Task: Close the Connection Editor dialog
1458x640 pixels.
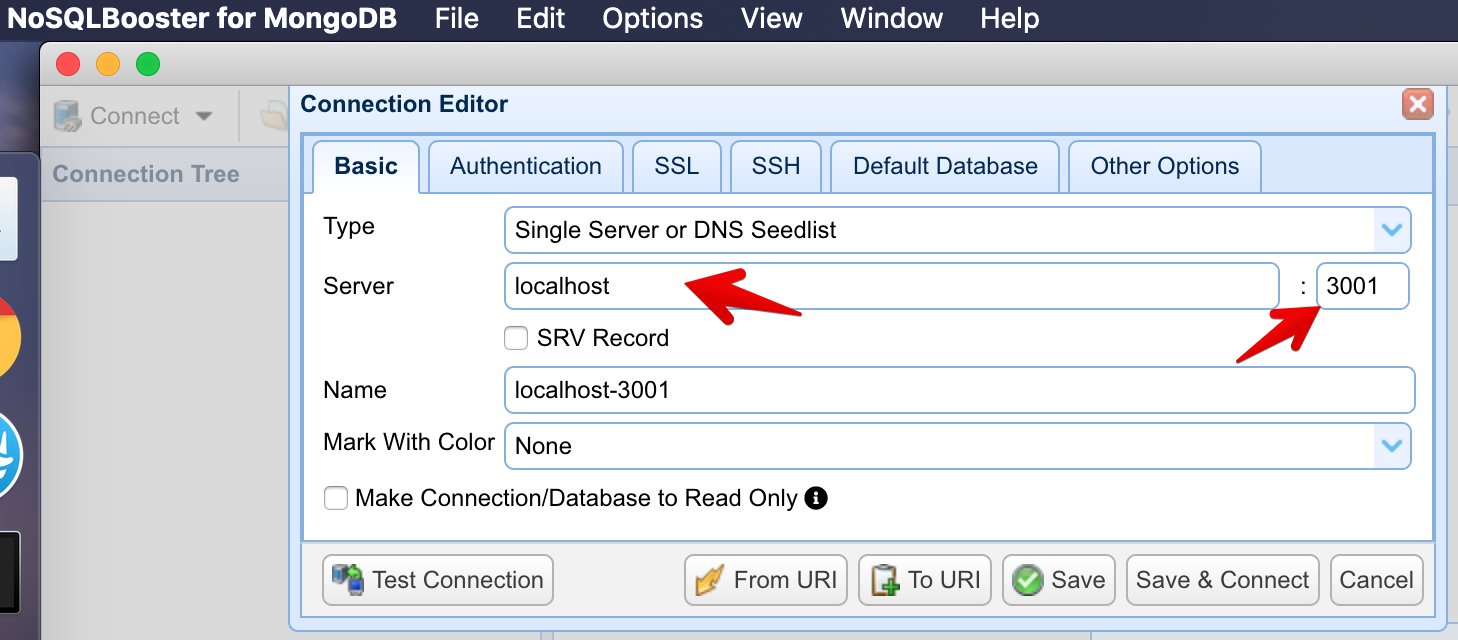Action: tap(1417, 104)
